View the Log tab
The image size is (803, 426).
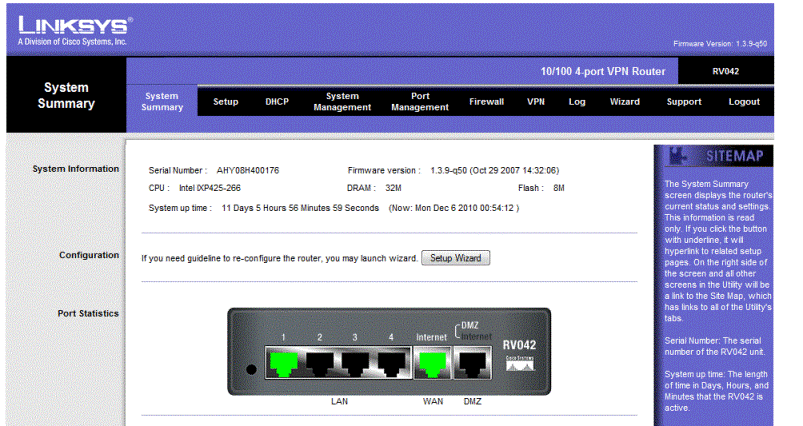[577, 101]
